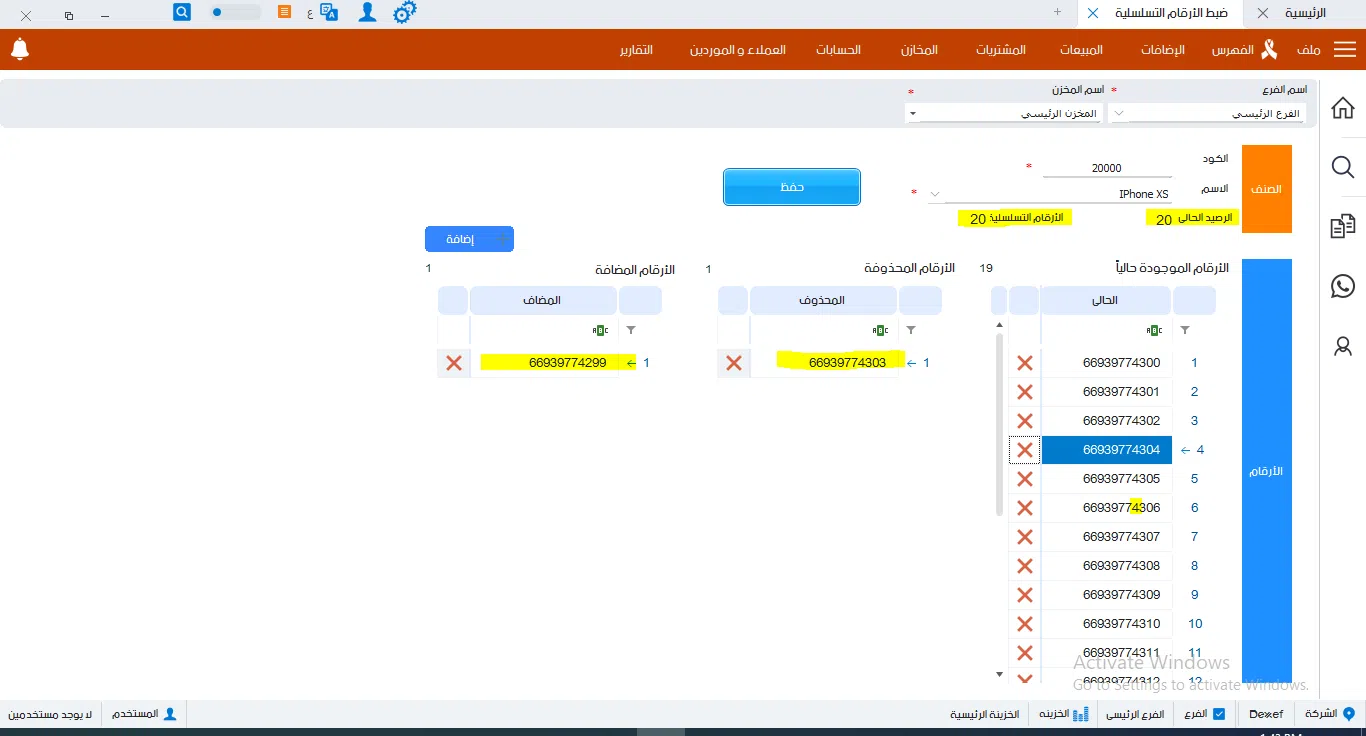Image resolution: width=1366 pixels, height=736 pixels.
Task: Expand the اسم المخزن warehouse dropdown
Action: pos(912,114)
